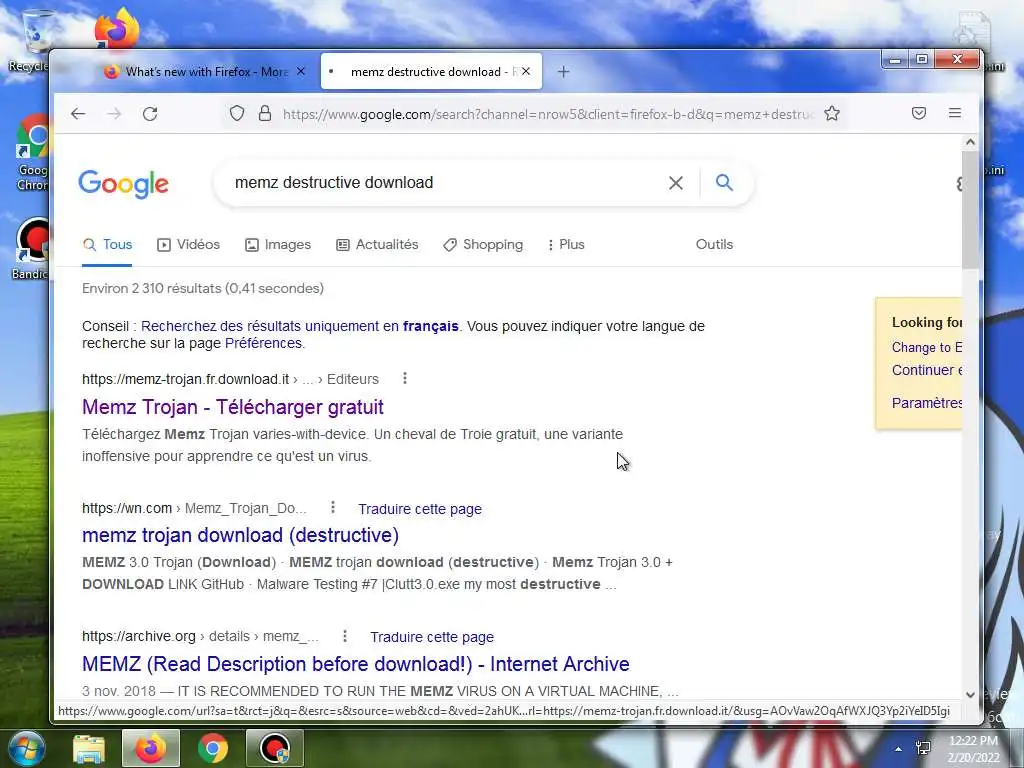Show hidden system tray icons
The image size is (1024, 768).
pyautogui.click(x=899, y=749)
